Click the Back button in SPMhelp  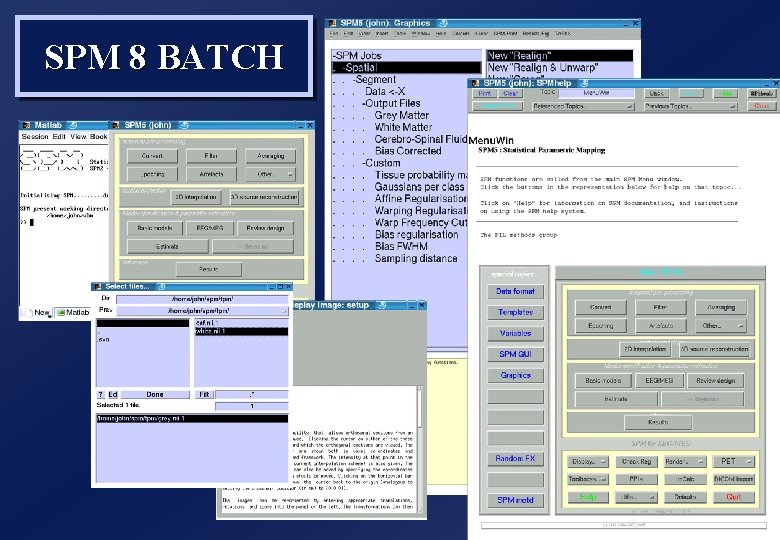pyautogui.click(x=657, y=93)
